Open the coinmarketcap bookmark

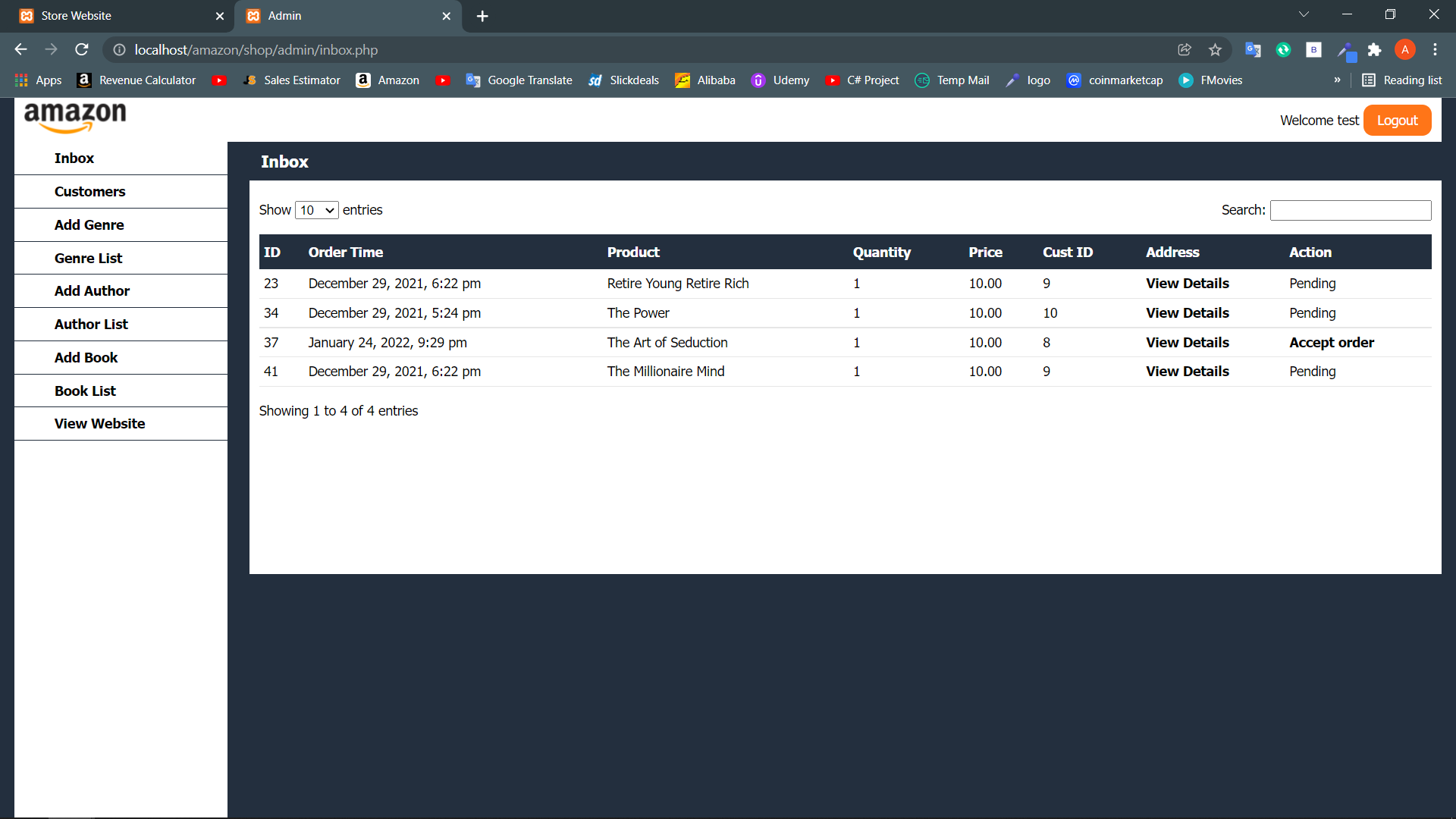[1125, 80]
